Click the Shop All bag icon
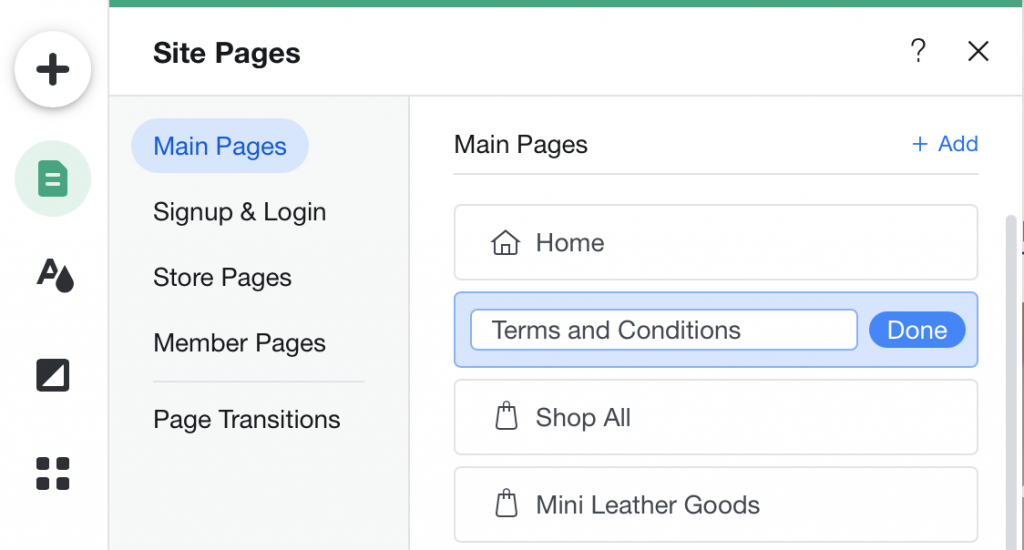Screen dimensions: 1024x550 click(x=507, y=417)
